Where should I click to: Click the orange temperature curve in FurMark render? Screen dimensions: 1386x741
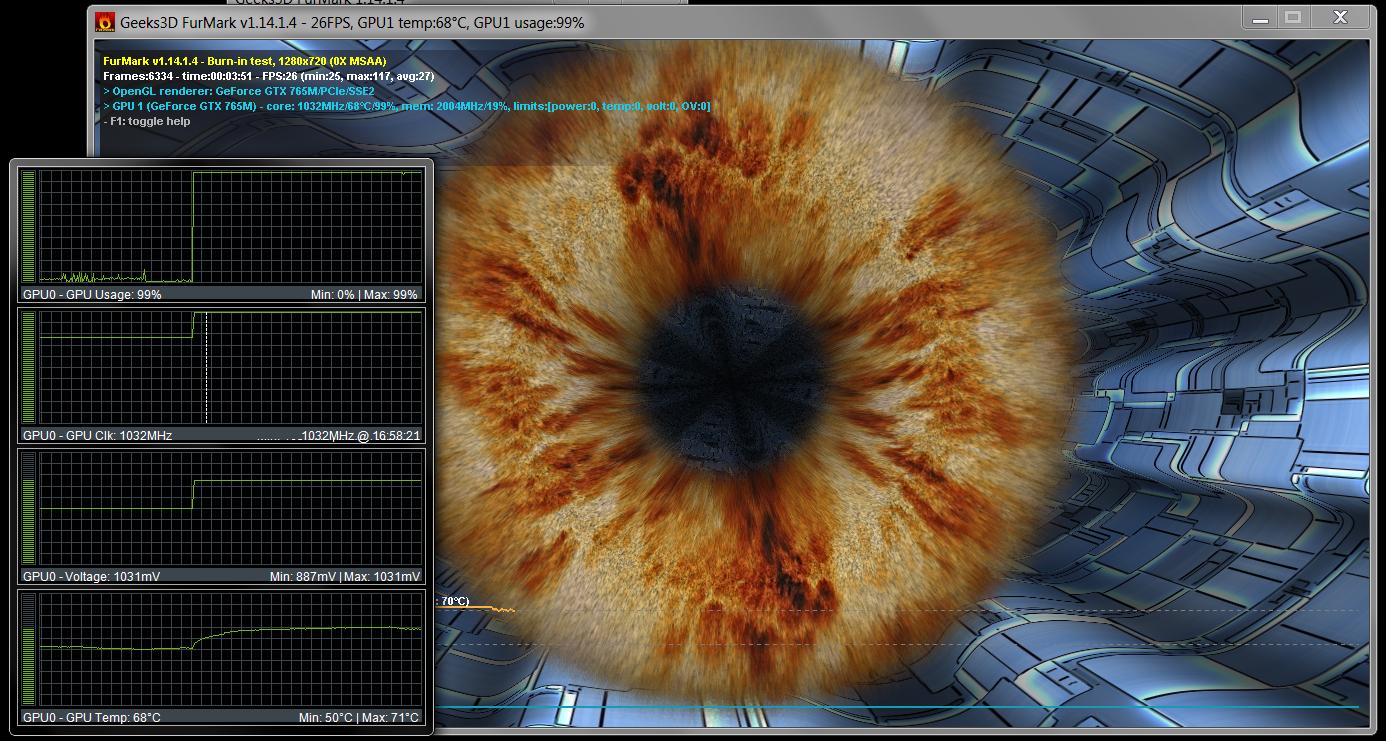tap(476, 608)
